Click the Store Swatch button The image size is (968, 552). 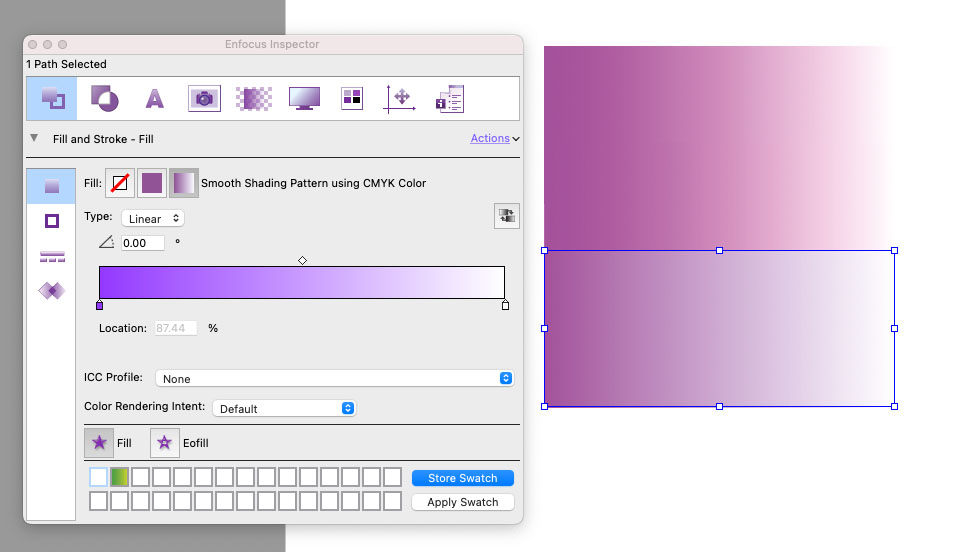462,478
